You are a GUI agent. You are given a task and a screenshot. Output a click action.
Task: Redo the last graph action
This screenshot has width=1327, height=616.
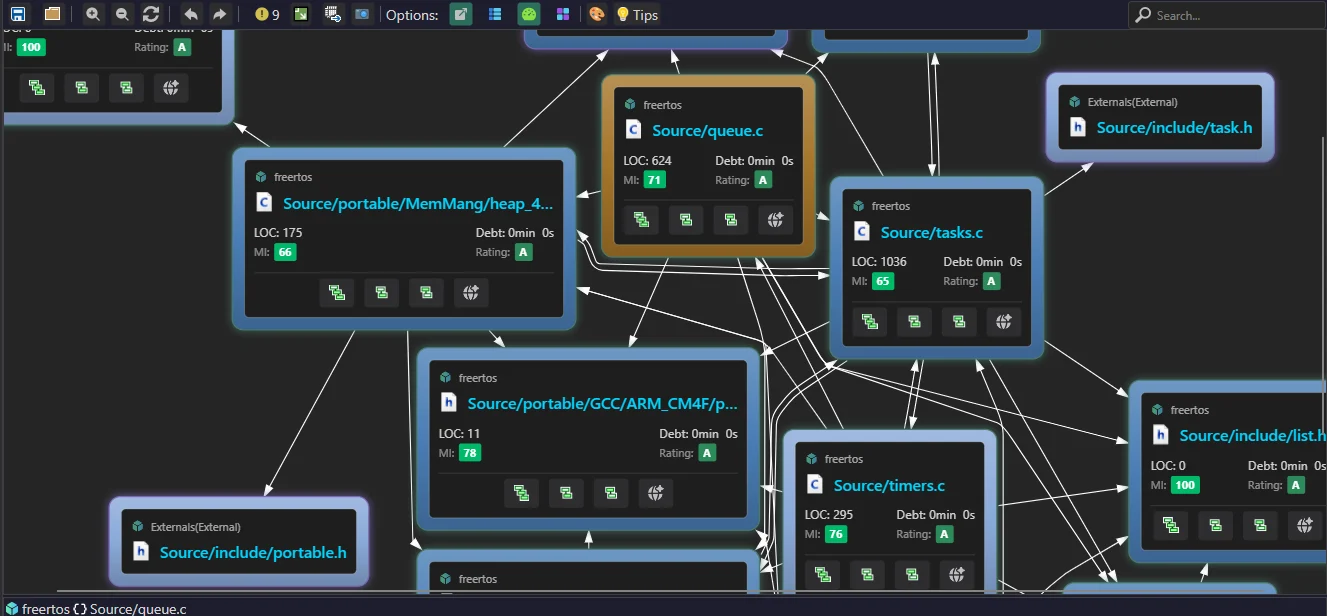coord(220,15)
